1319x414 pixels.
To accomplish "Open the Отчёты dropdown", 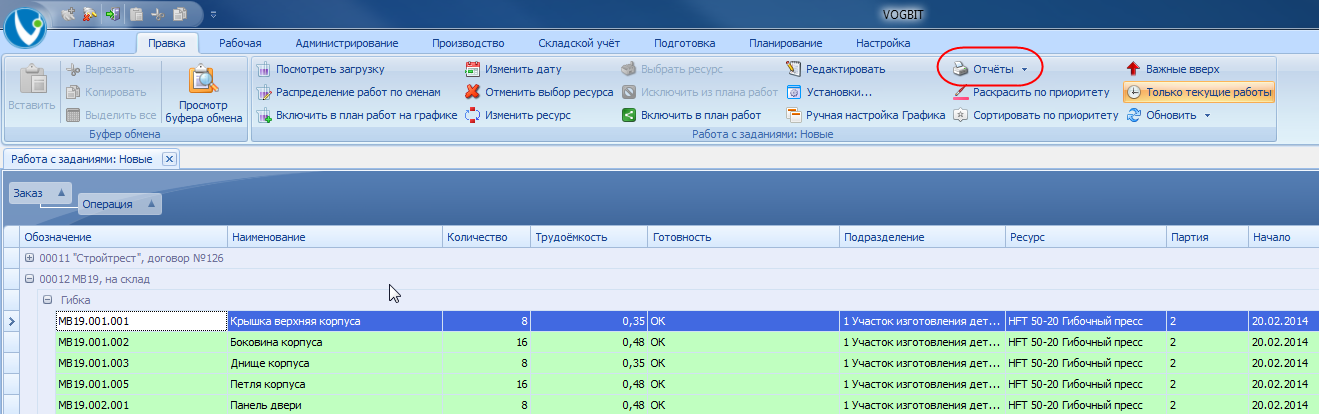I will 990,69.
